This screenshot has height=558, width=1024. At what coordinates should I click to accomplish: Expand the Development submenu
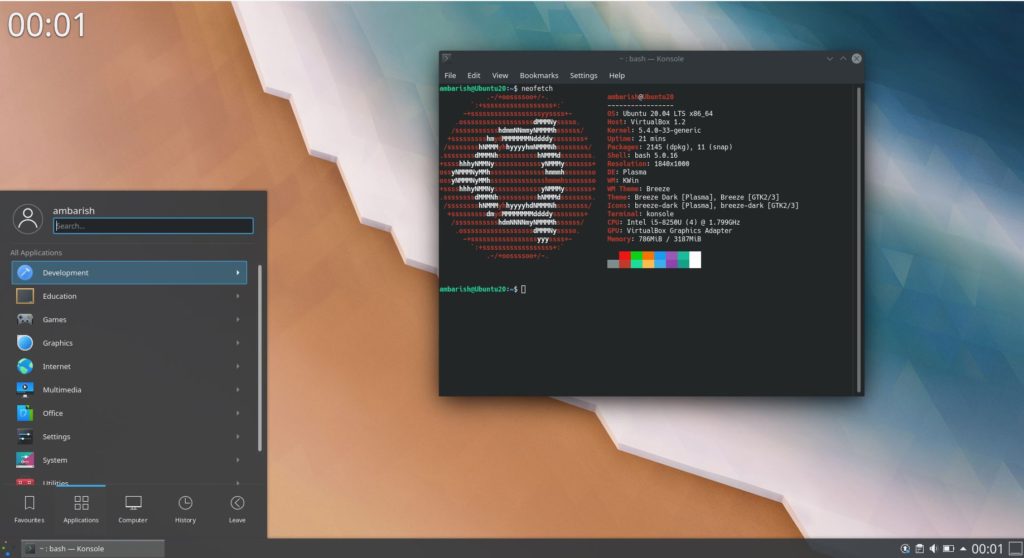coord(238,272)
